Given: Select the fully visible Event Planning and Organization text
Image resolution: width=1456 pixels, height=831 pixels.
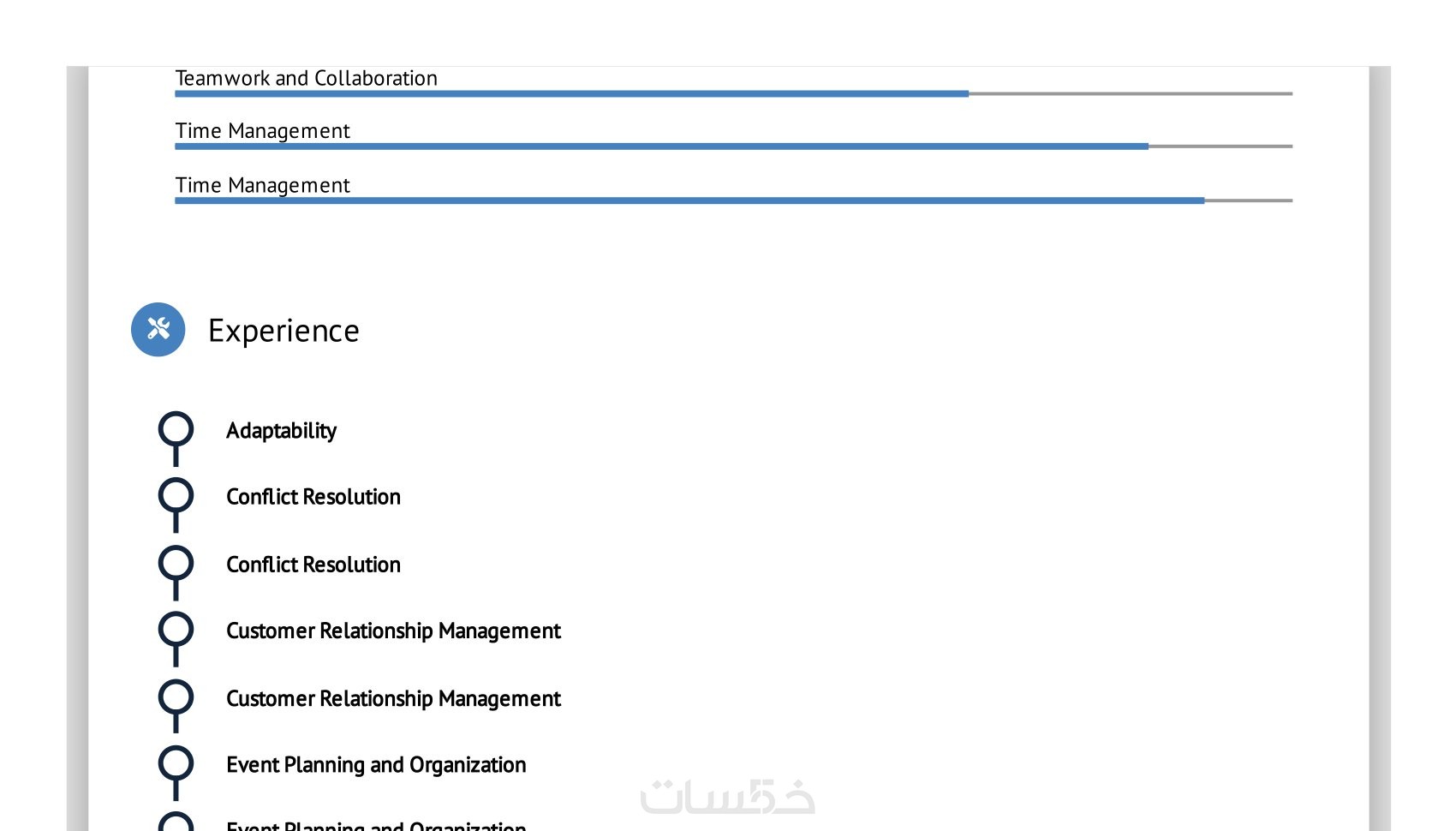Looking at the screenshot, I should [x=376, y=764].
